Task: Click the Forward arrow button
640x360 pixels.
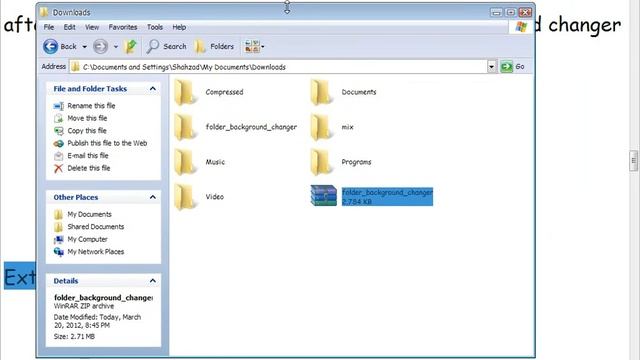Action: coord(100,47)
